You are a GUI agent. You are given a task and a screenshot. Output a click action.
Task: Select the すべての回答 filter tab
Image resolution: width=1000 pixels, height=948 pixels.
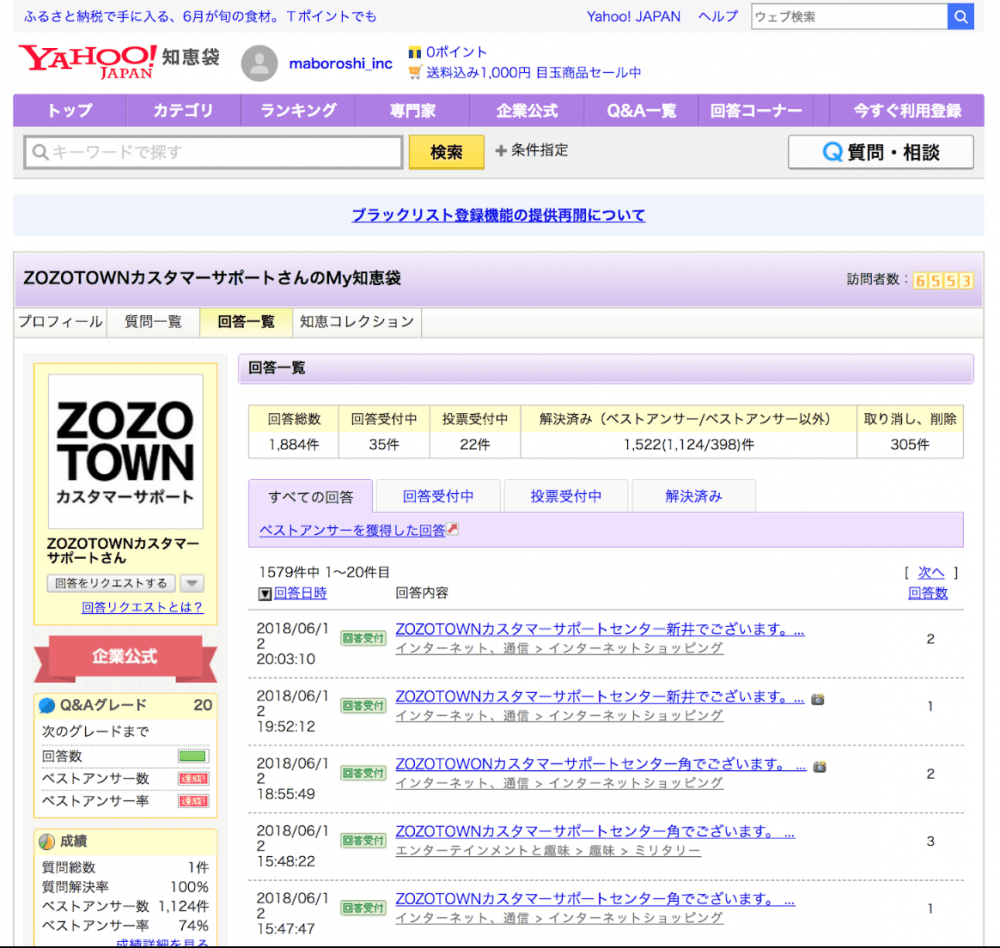(311, 496)
